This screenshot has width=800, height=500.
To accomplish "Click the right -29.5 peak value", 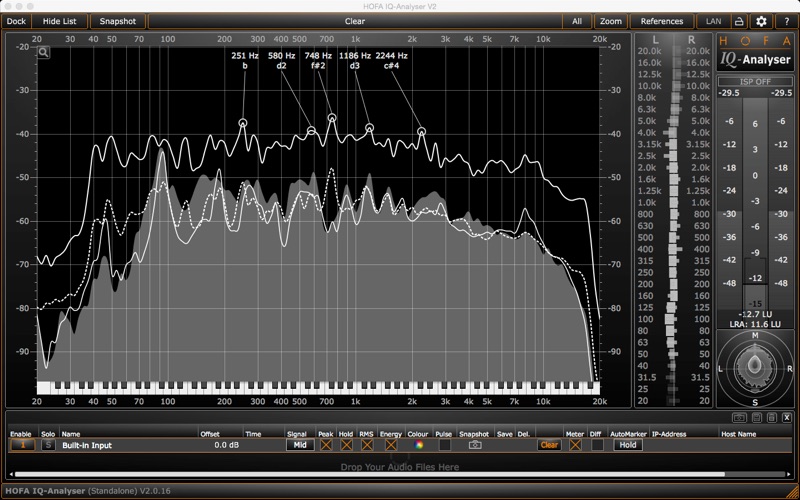I will [x=781, y=93].
